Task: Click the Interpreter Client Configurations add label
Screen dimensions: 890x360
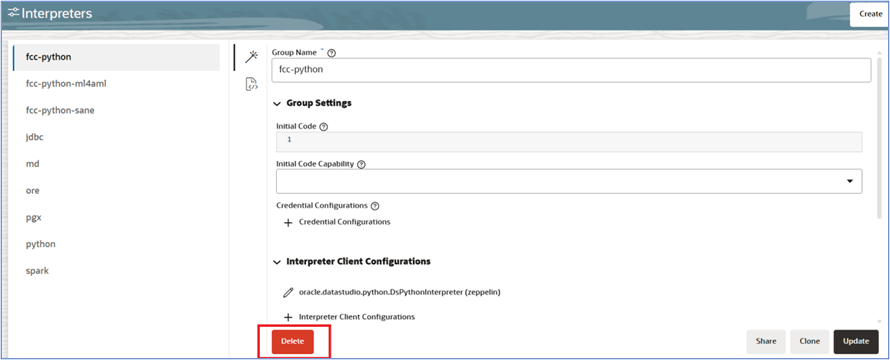Action: coord(357,317)
